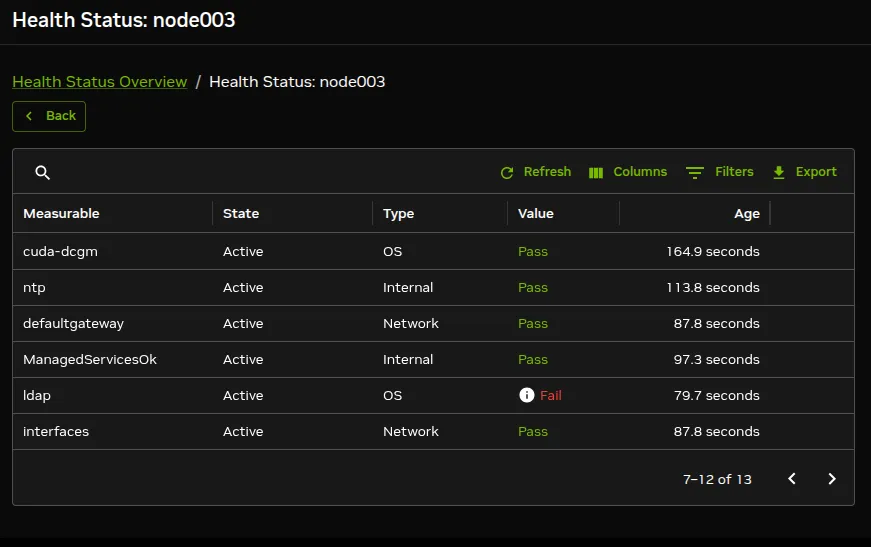
Task: Click the Active state in cuda-dcgm row
Action: point(243,252)
